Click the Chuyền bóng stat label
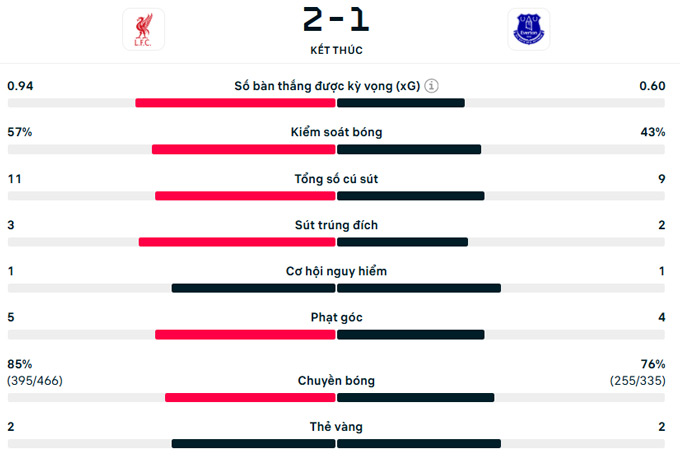The image size is (680, 456). coord(336,381)
